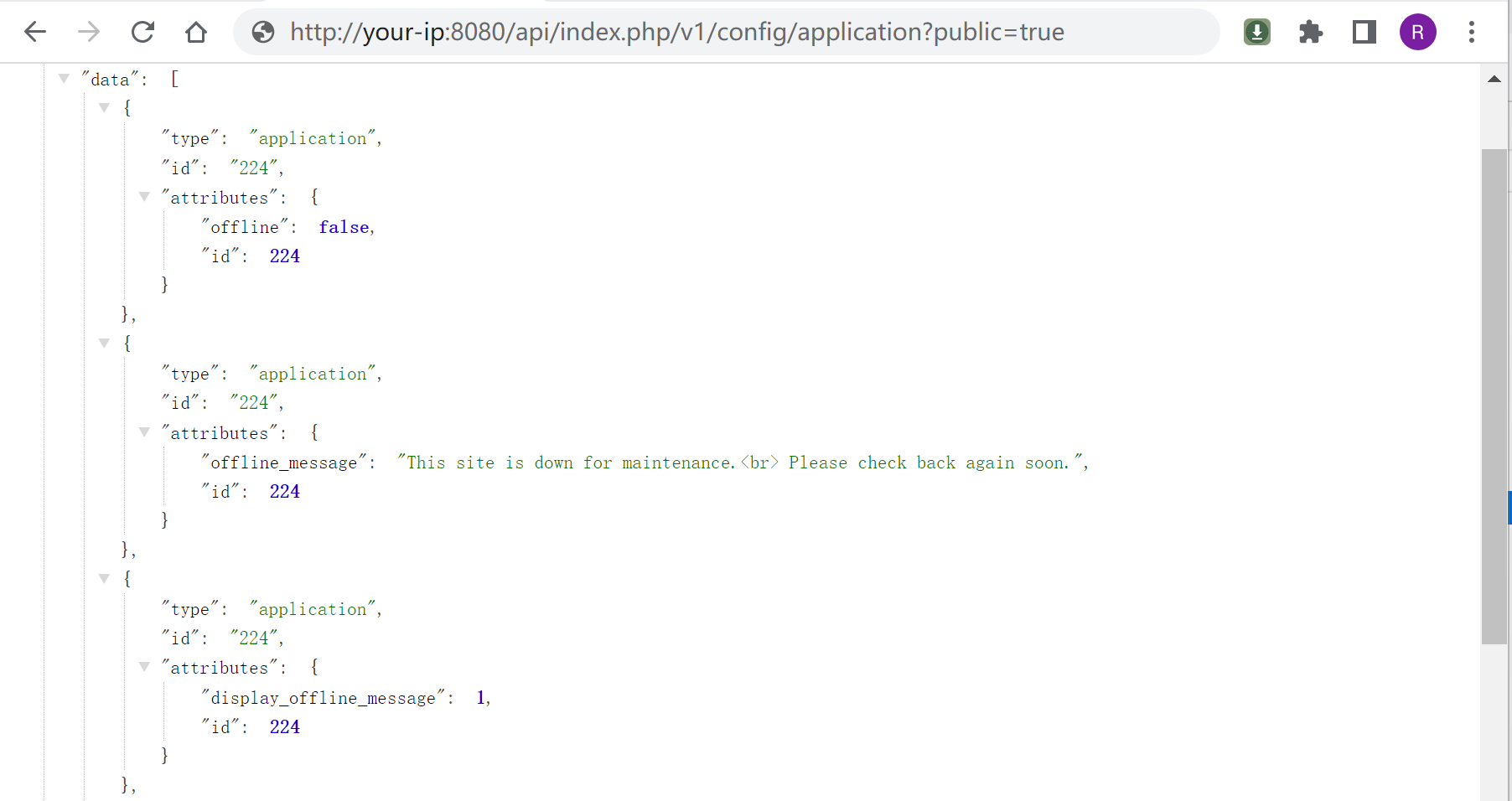This screenshot has width=1512, height=801.
Task: Click the globe site info icon
Action: click(x=263, y=32)
